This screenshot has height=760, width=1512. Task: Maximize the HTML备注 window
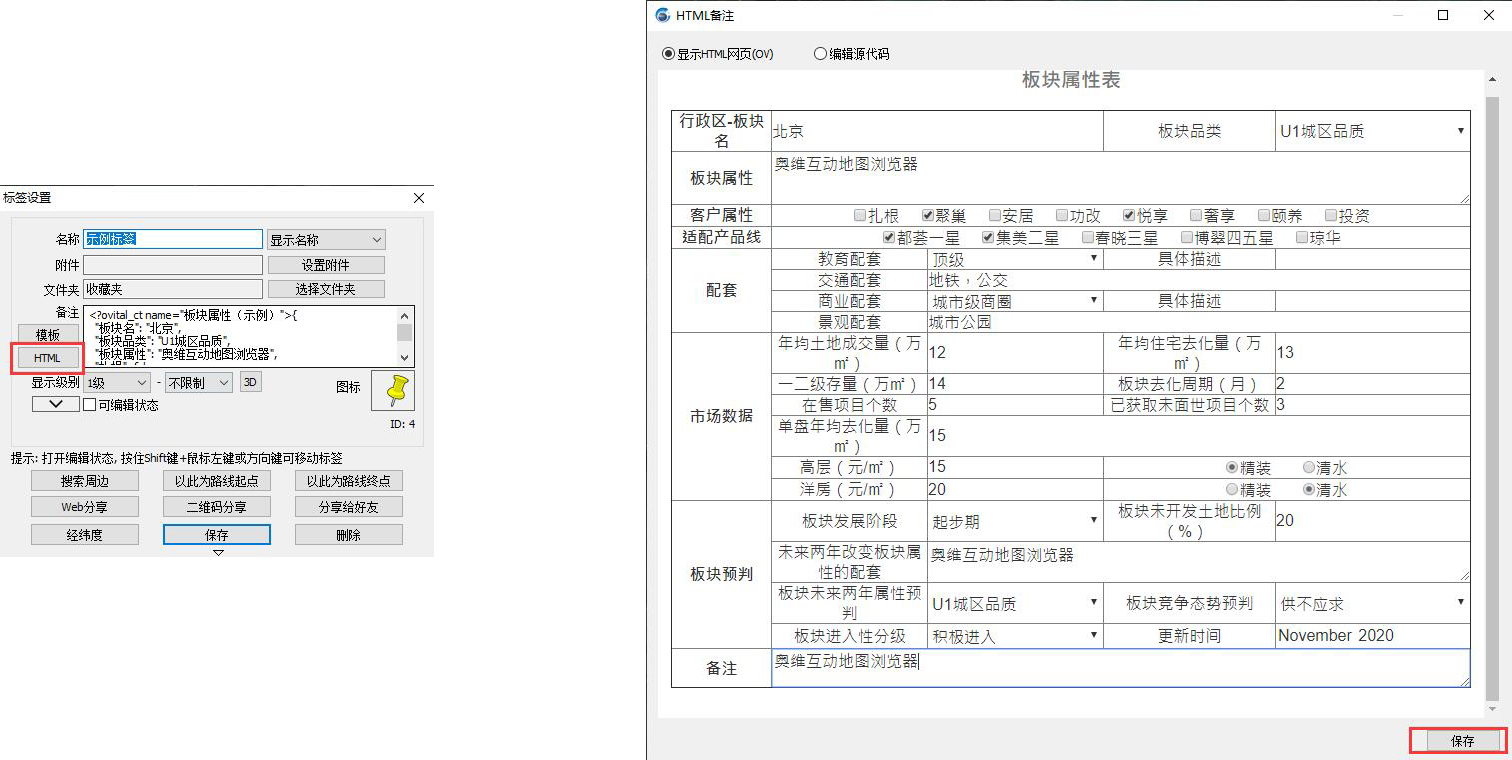[x=1443, y=15]
